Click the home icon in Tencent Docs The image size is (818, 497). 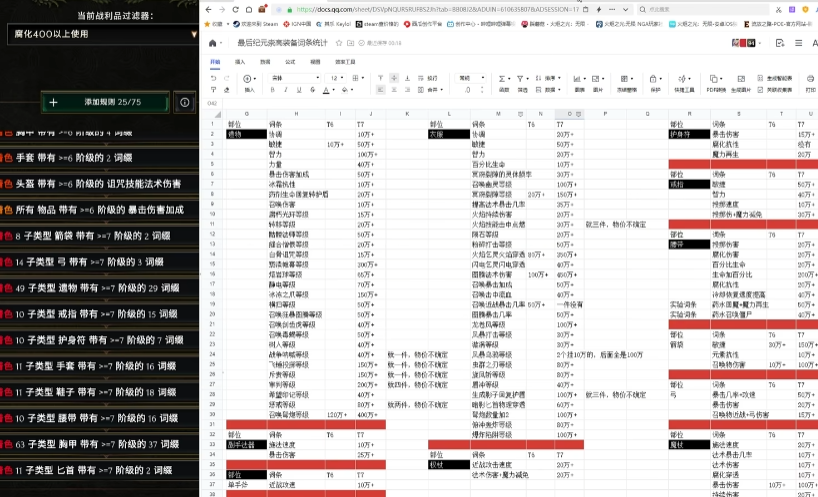tap(213, 44)
